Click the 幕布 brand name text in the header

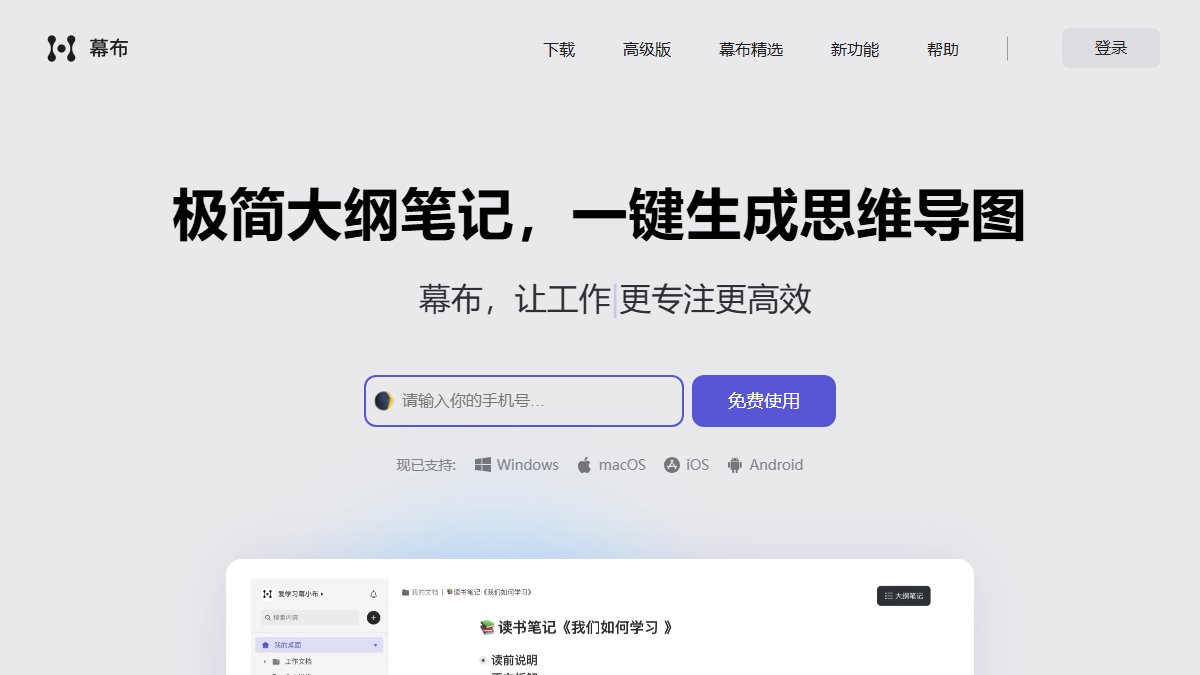click(x=109, y=48)
